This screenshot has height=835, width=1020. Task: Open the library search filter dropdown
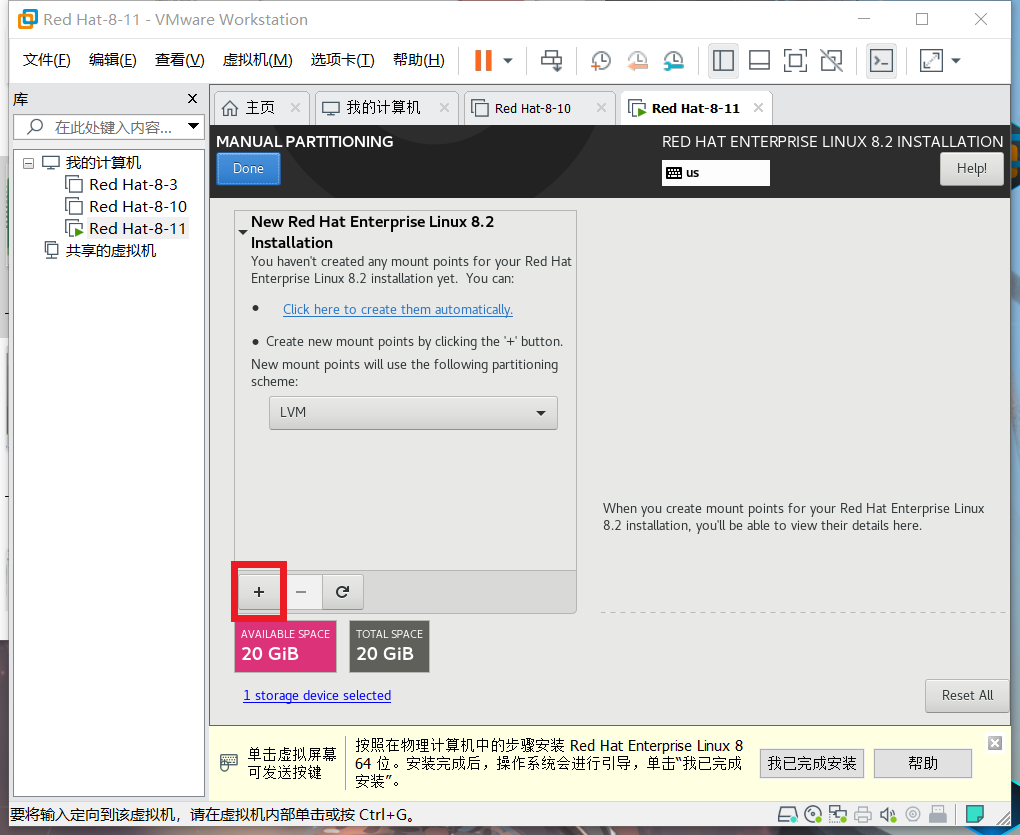193,126
